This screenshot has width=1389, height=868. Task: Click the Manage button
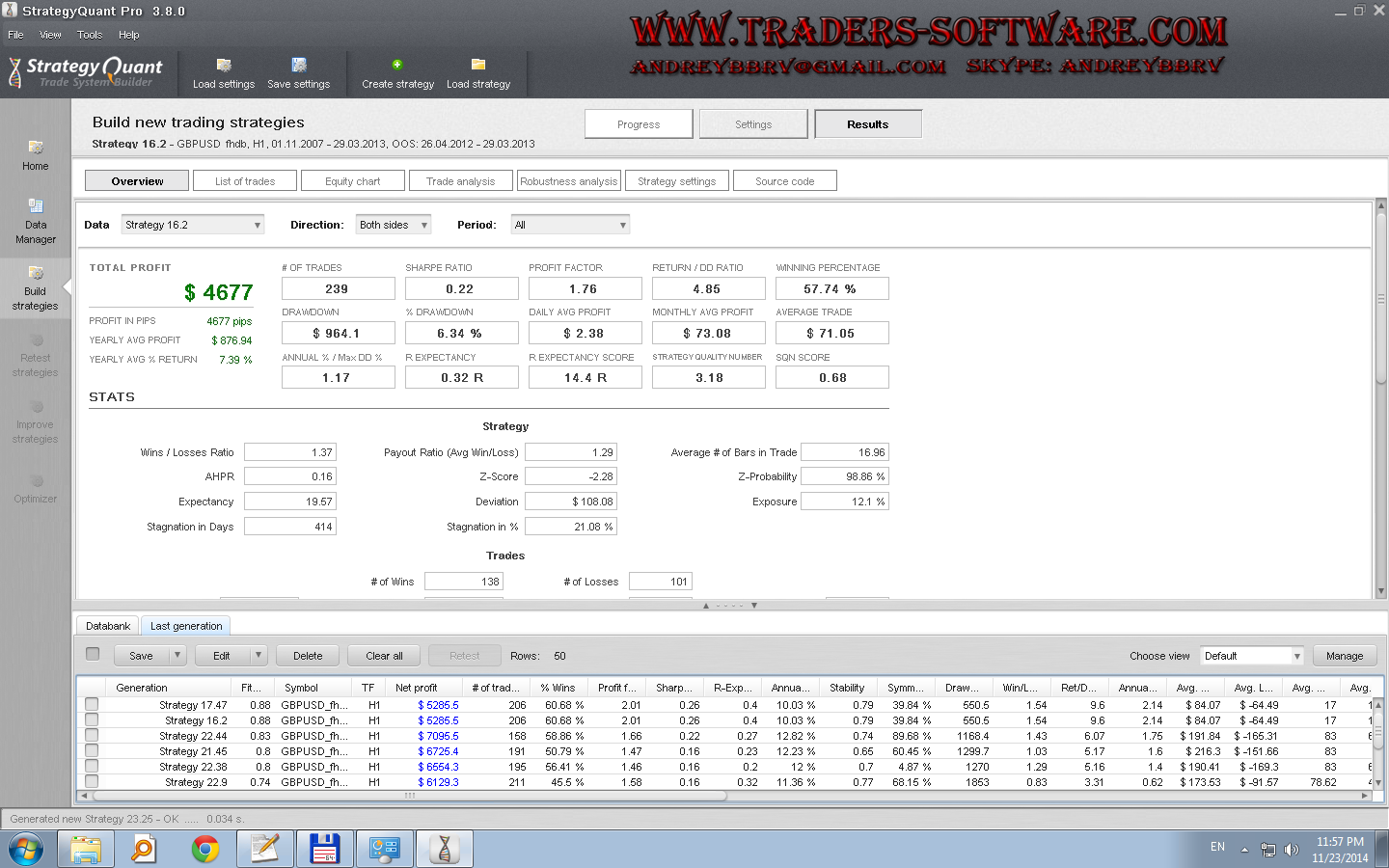click(1344, 656)
